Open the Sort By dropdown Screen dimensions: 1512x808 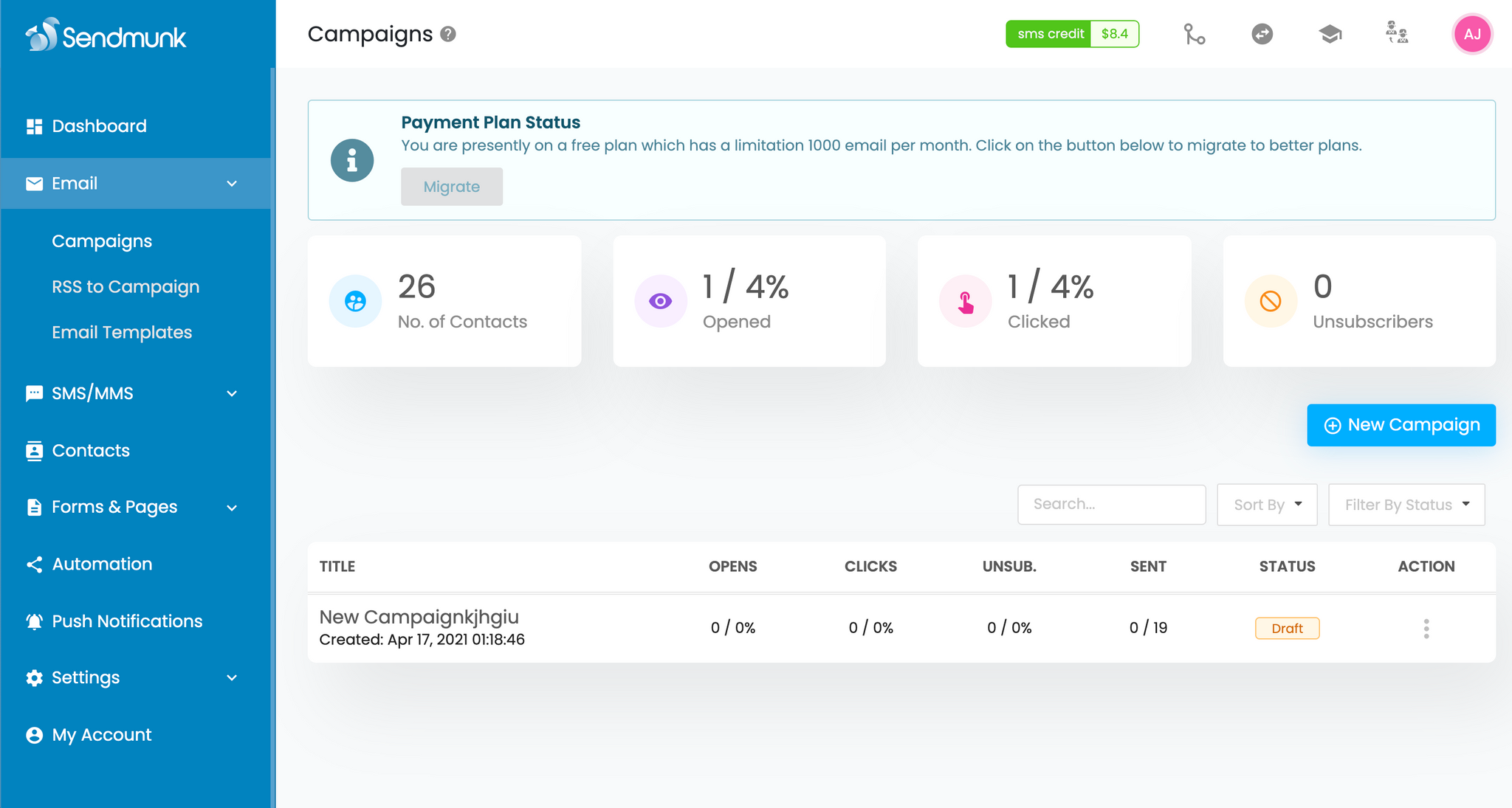click(1267, 505)
